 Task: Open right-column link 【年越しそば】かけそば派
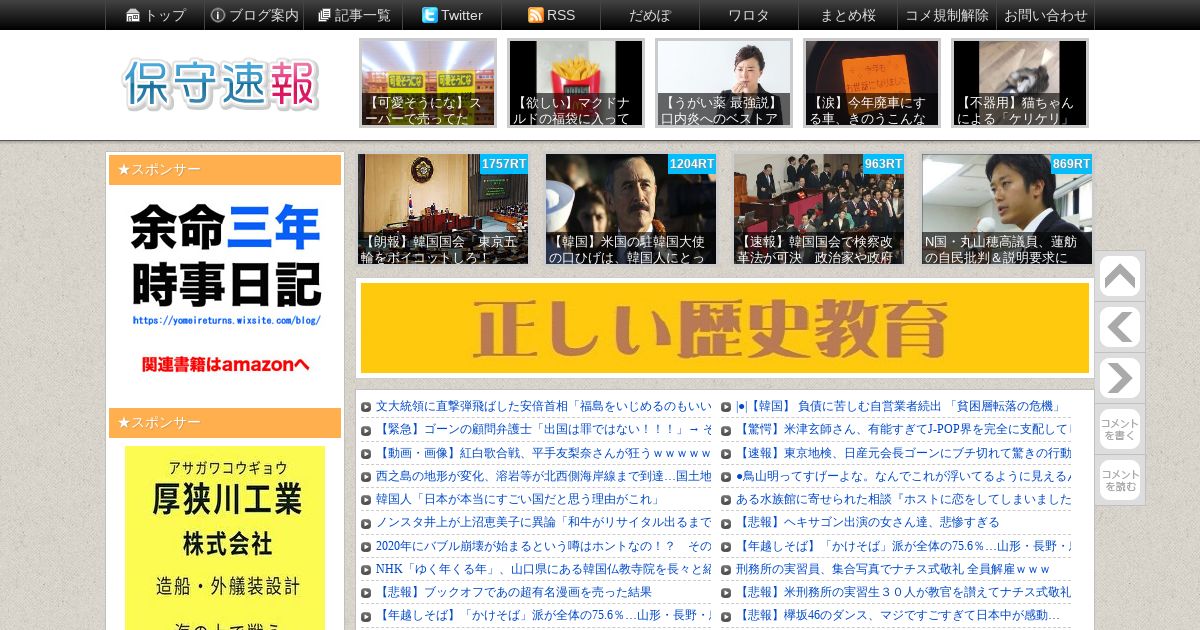point(903,546)
